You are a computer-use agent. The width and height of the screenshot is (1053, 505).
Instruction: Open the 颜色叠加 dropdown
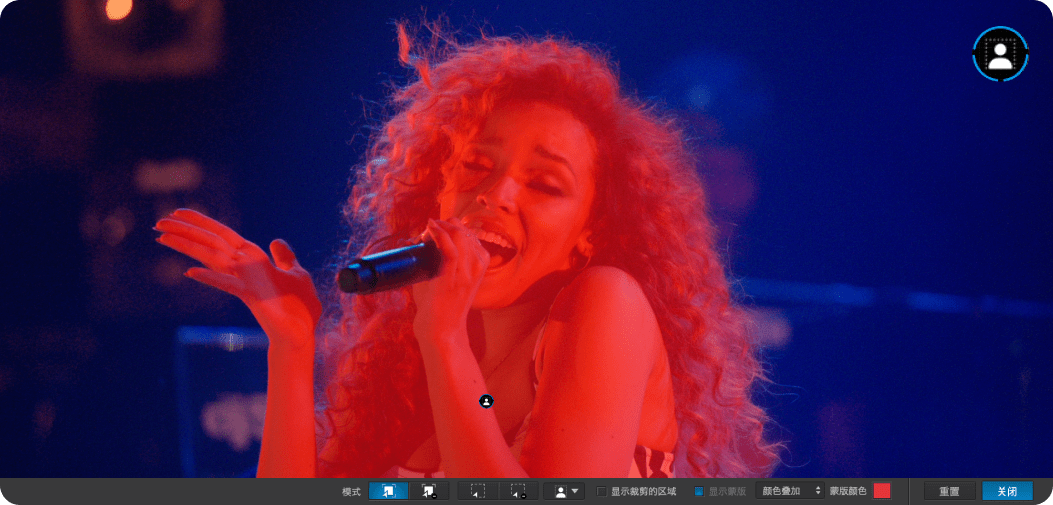[x=788, y=491]
